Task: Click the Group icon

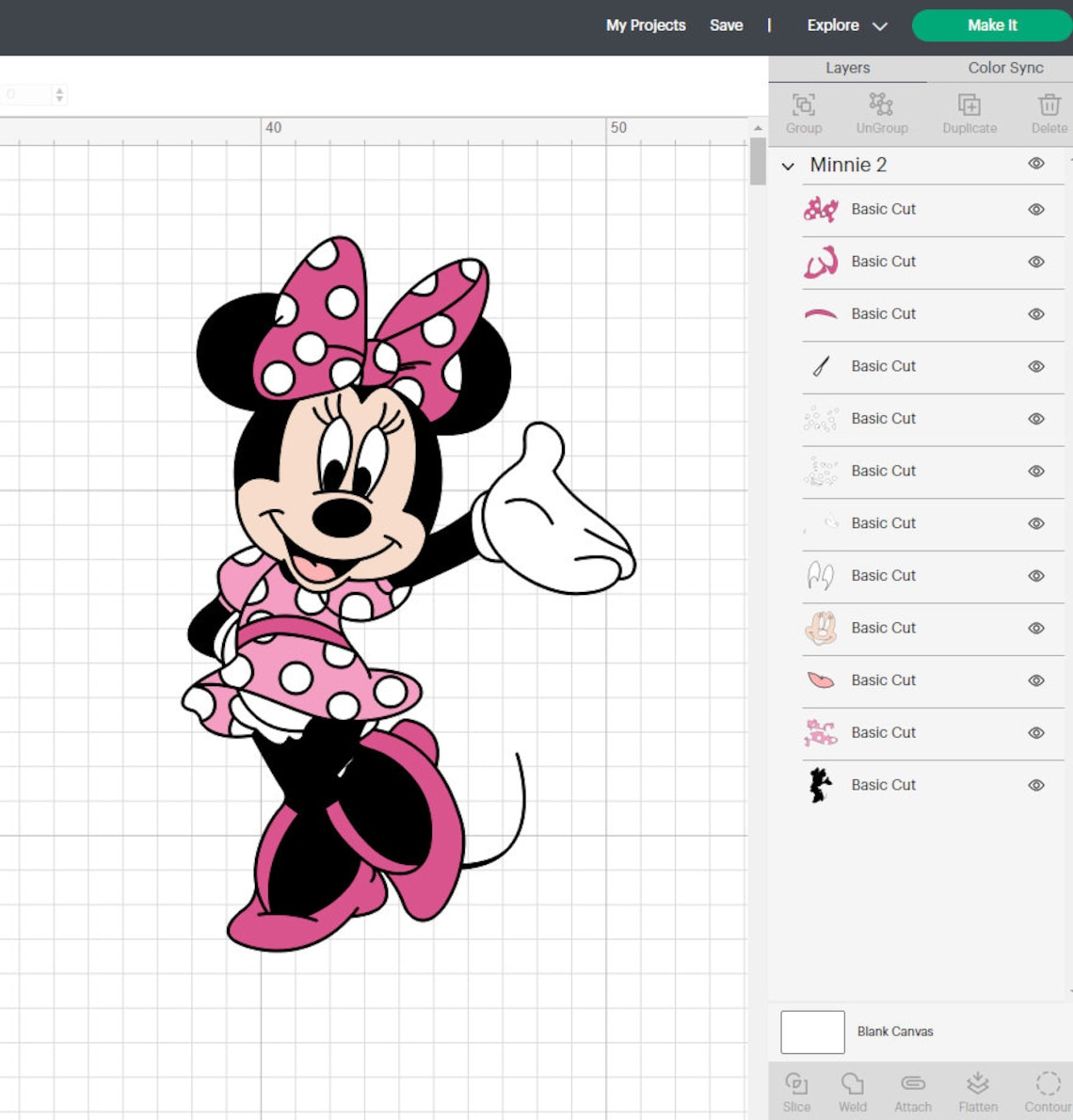Action: coord(803,111)
